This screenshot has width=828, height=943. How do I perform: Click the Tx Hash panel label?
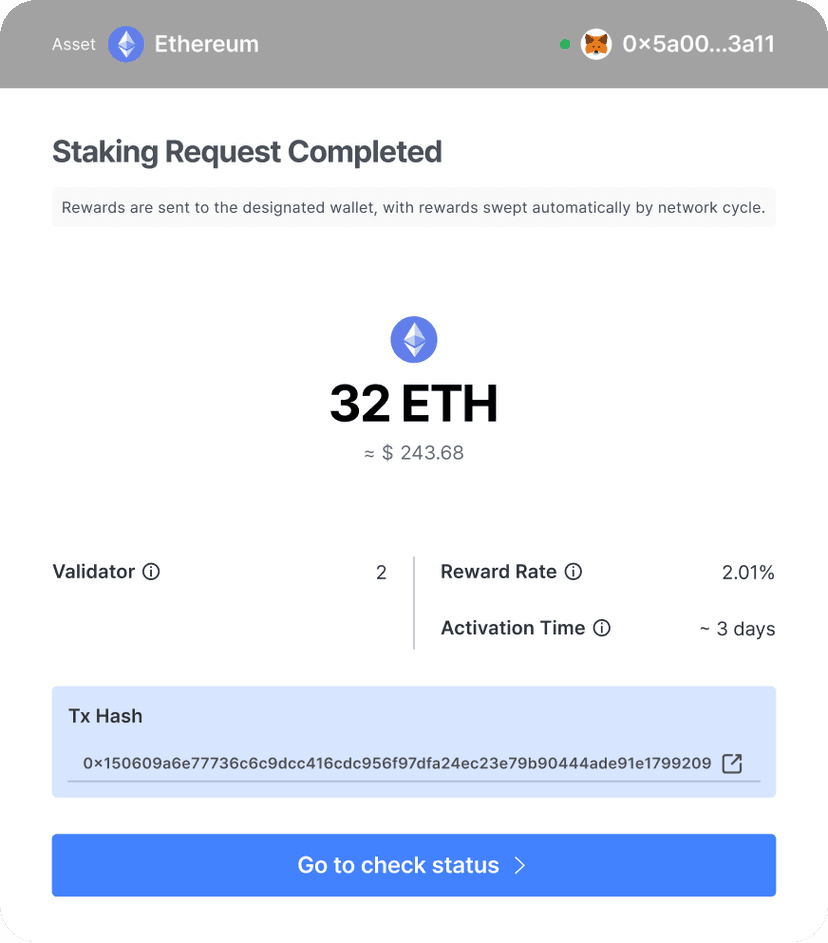coord(105,716)
